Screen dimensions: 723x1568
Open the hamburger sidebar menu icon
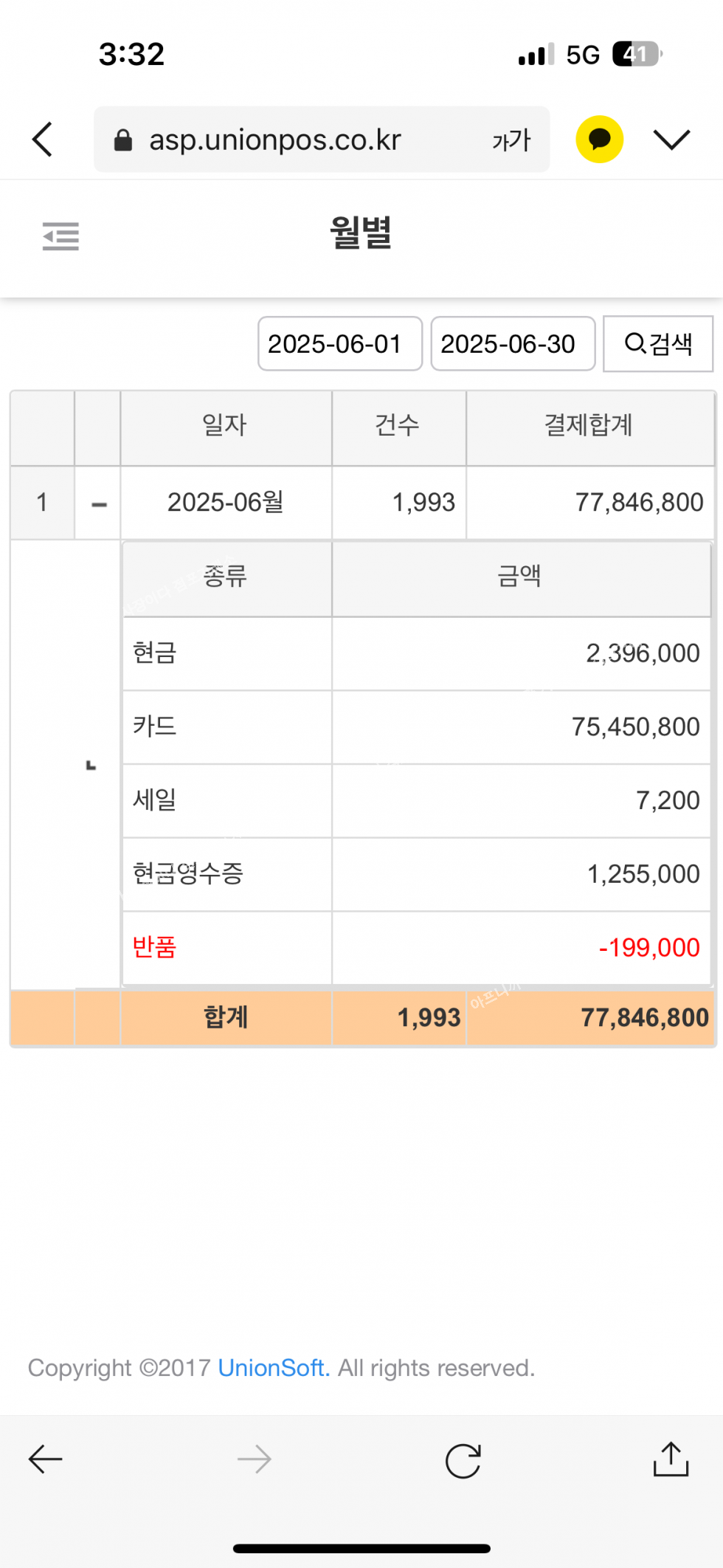click(x=60, y=236)
